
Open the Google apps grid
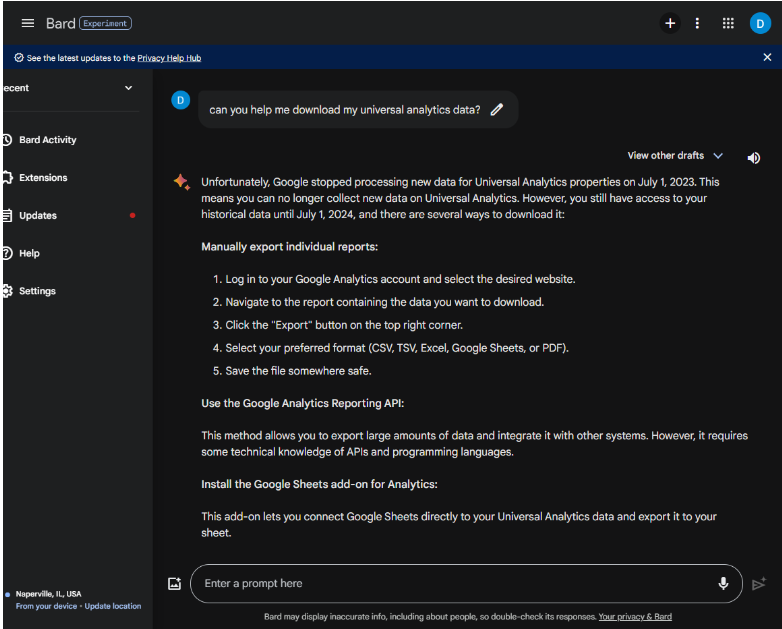pyautogui.click(x=728, y=23)
